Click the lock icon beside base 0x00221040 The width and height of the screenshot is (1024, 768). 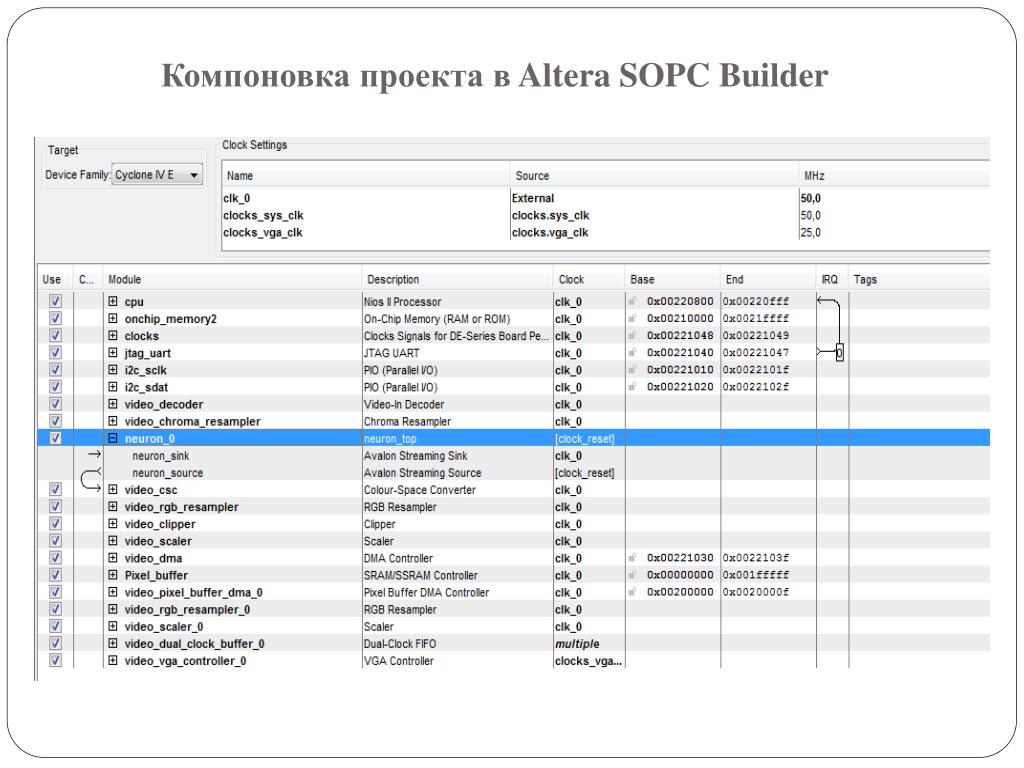tap(632, 353)
